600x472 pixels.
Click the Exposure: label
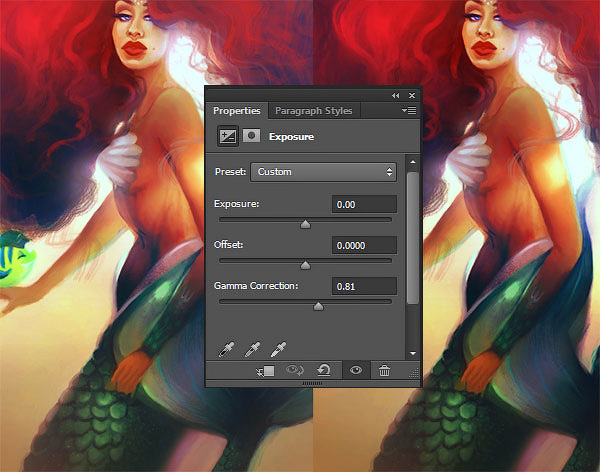pyautogui.click(x=236, y=204)
